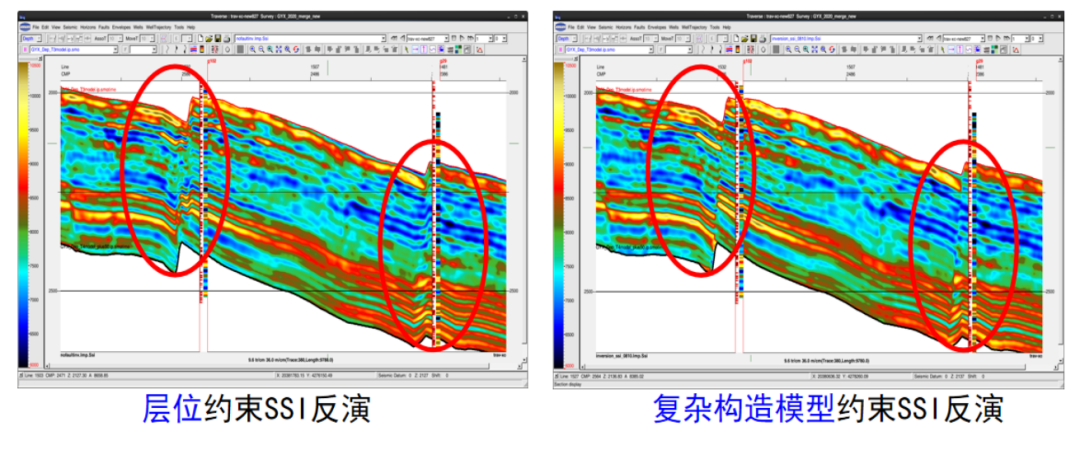Click New document icon in left window
Screen dimensions: 1080x450
tap(200, 39)
